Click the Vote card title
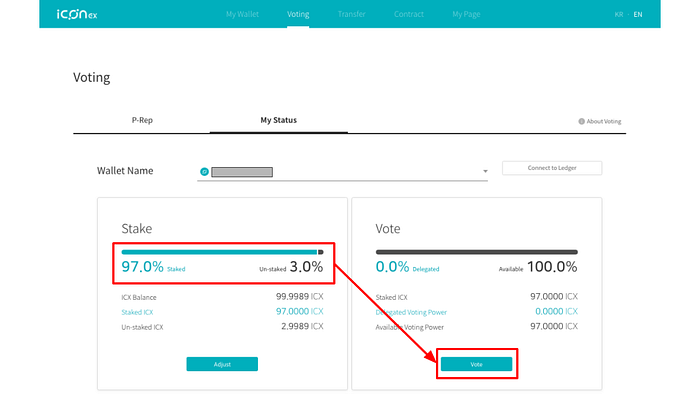 388,228
